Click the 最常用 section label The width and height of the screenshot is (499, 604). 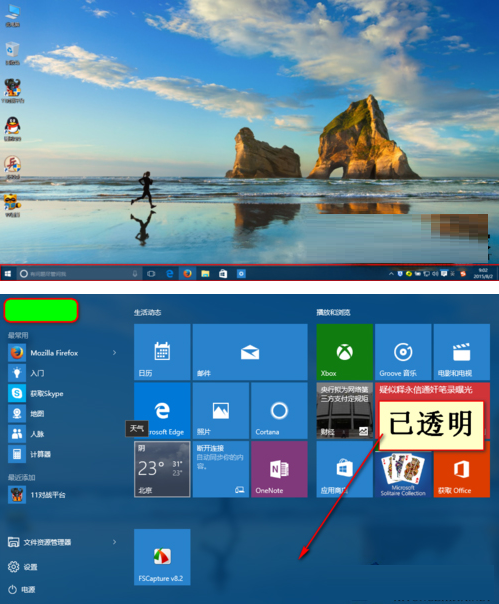(18, 335)
